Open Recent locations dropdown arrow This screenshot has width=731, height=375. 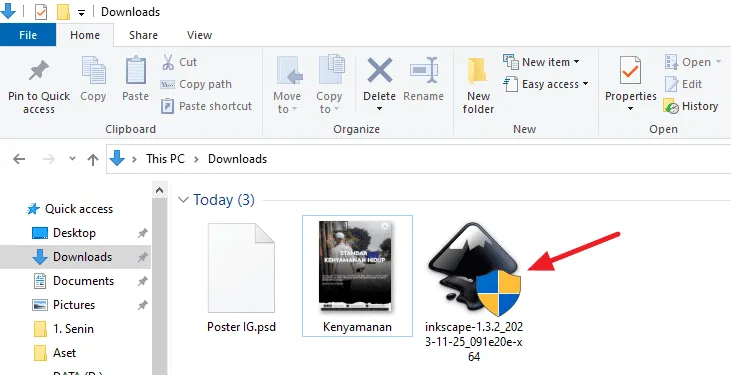point(72,159)
